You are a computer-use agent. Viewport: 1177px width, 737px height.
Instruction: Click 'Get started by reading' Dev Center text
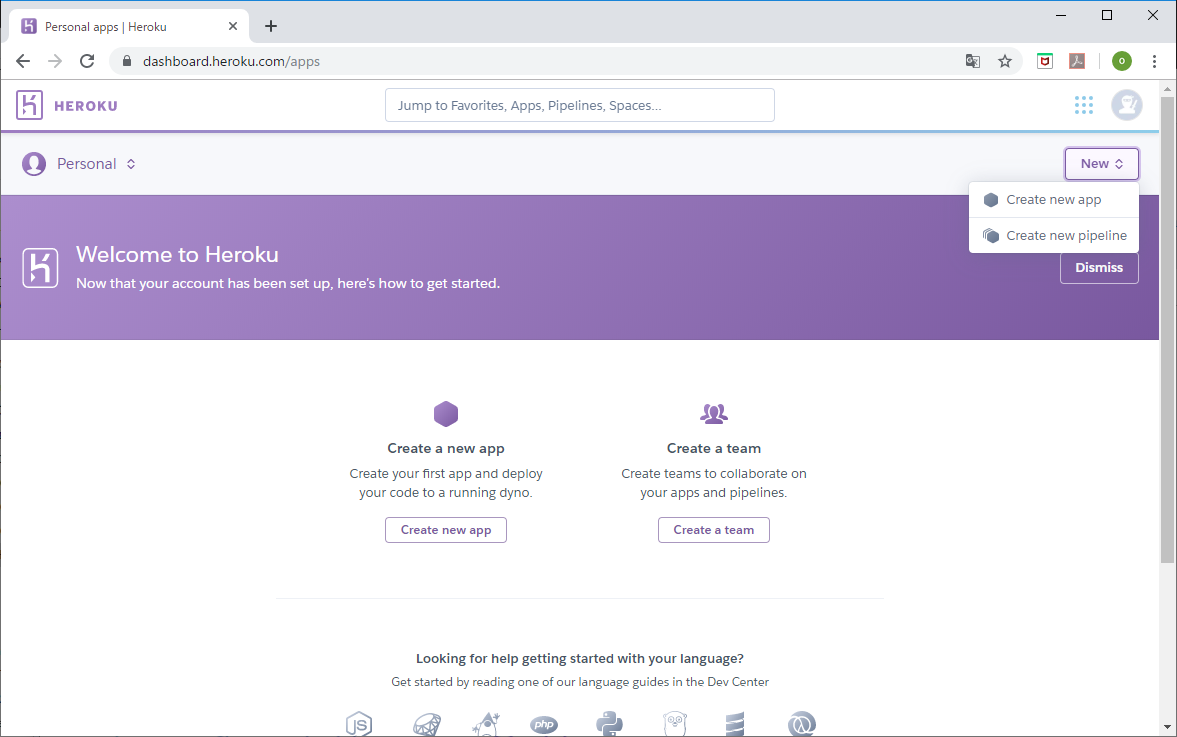click(579, 681)
